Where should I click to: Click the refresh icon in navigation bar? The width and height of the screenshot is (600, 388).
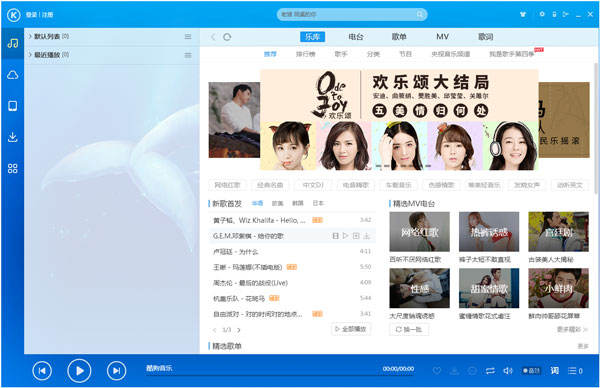point(227,37)
